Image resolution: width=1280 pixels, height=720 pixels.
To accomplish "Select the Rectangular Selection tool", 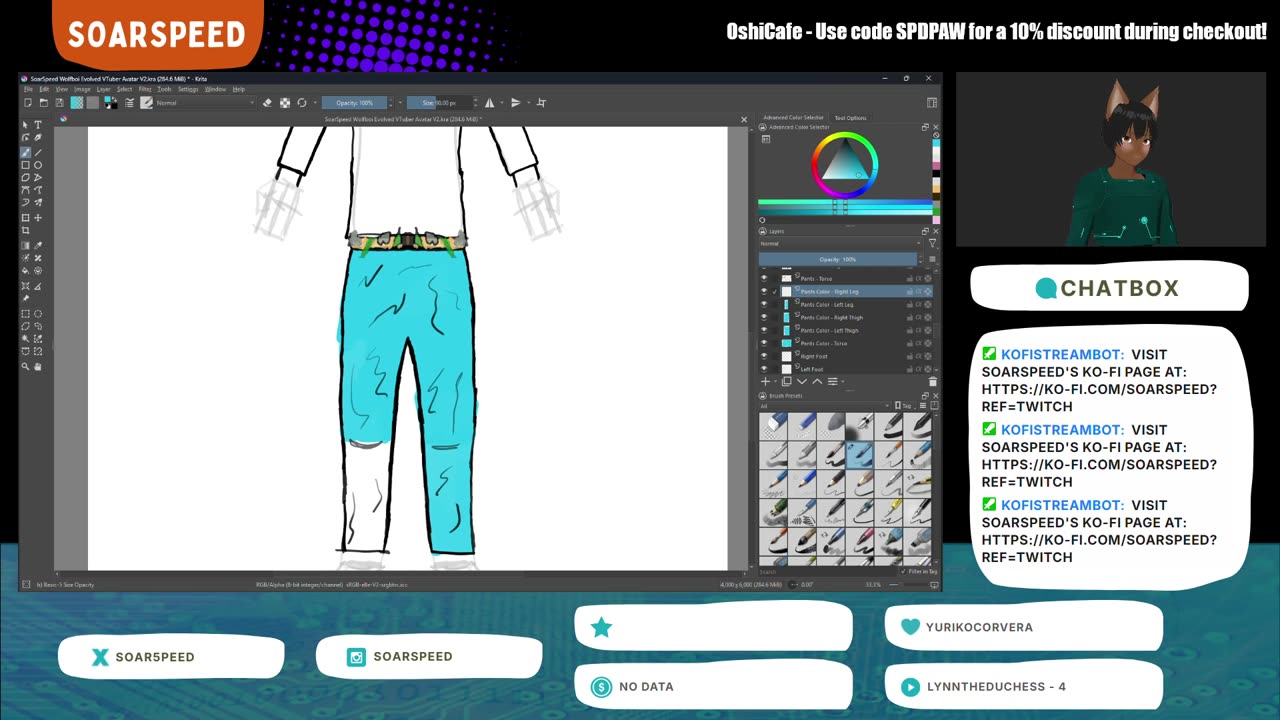I will tap(25, 314).
